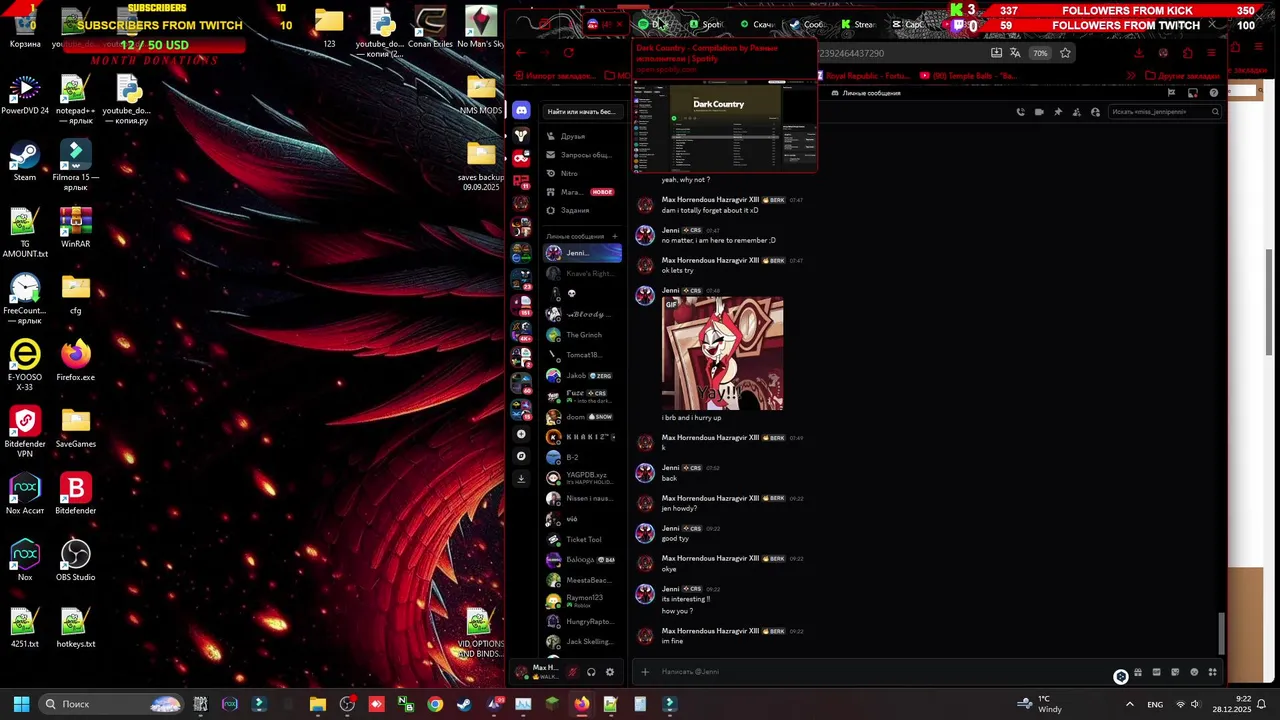
Task: Open the PowerDVD 24 desktop icon
Action: tap(24, 94)
